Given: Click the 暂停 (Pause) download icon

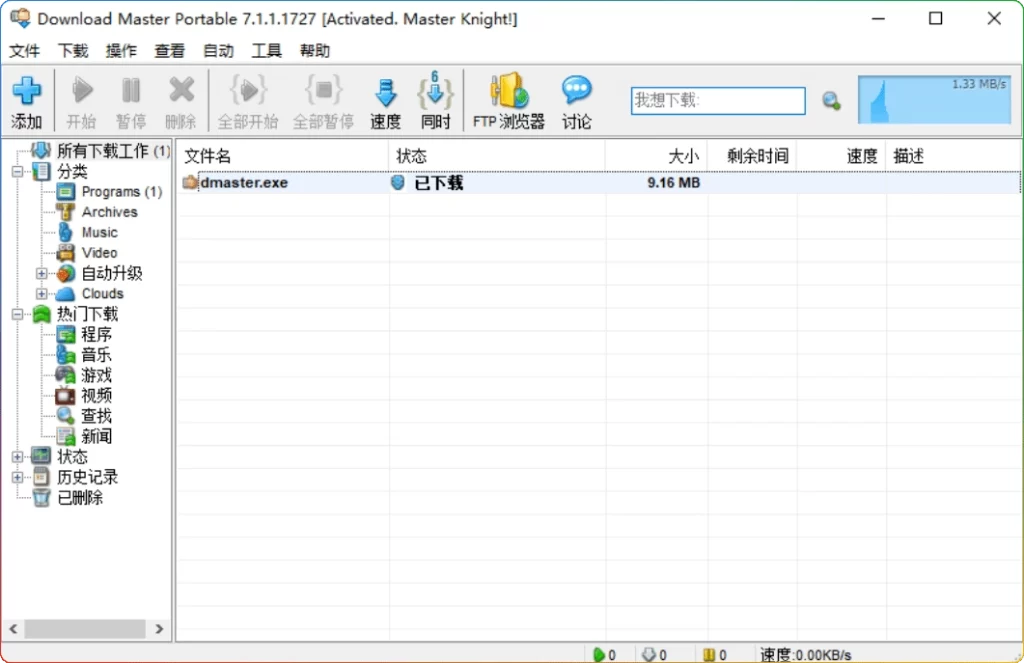Looking at the screenshot, I should (131, 99).
